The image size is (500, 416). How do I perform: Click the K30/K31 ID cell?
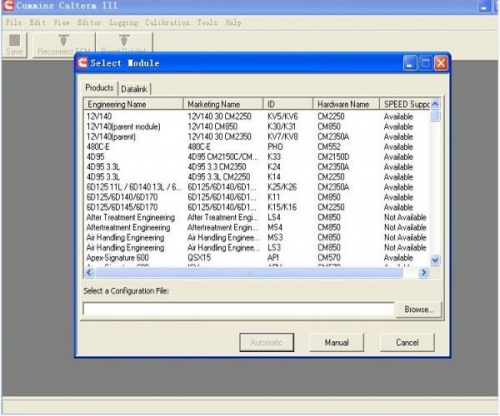point(281,127)
